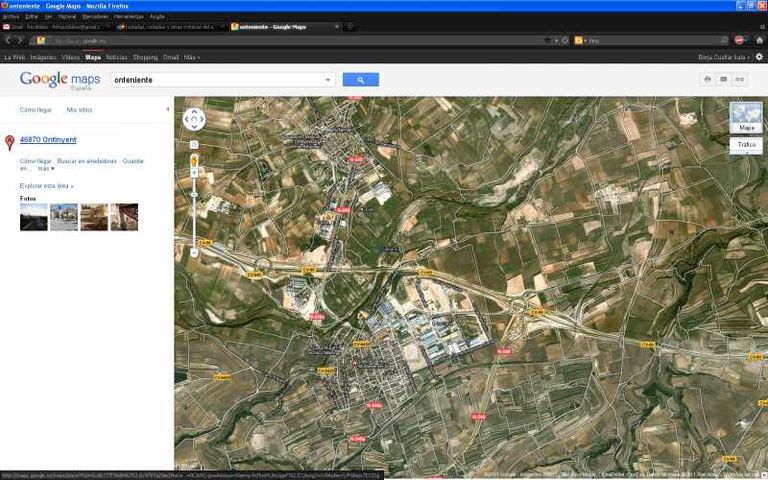Screen dimensions: 768x480
Task: Switch map view with the Mapa toggle
Action: click(x=746, y=118)
